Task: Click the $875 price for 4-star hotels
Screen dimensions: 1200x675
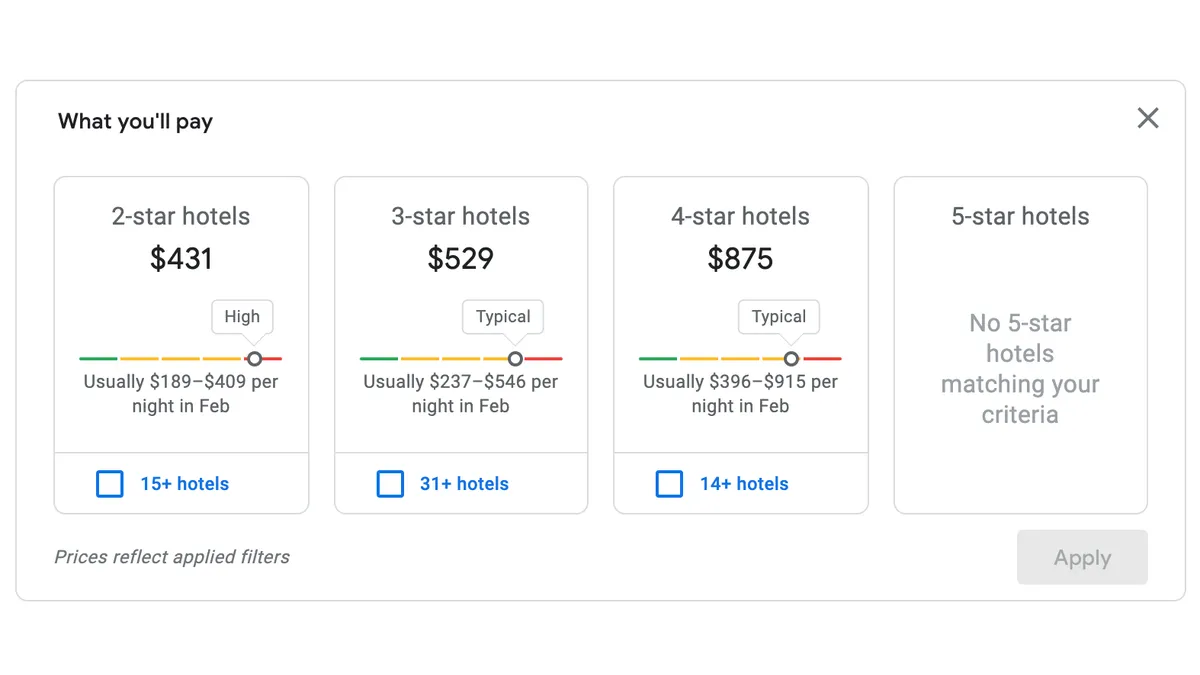Action: (740, 259)
